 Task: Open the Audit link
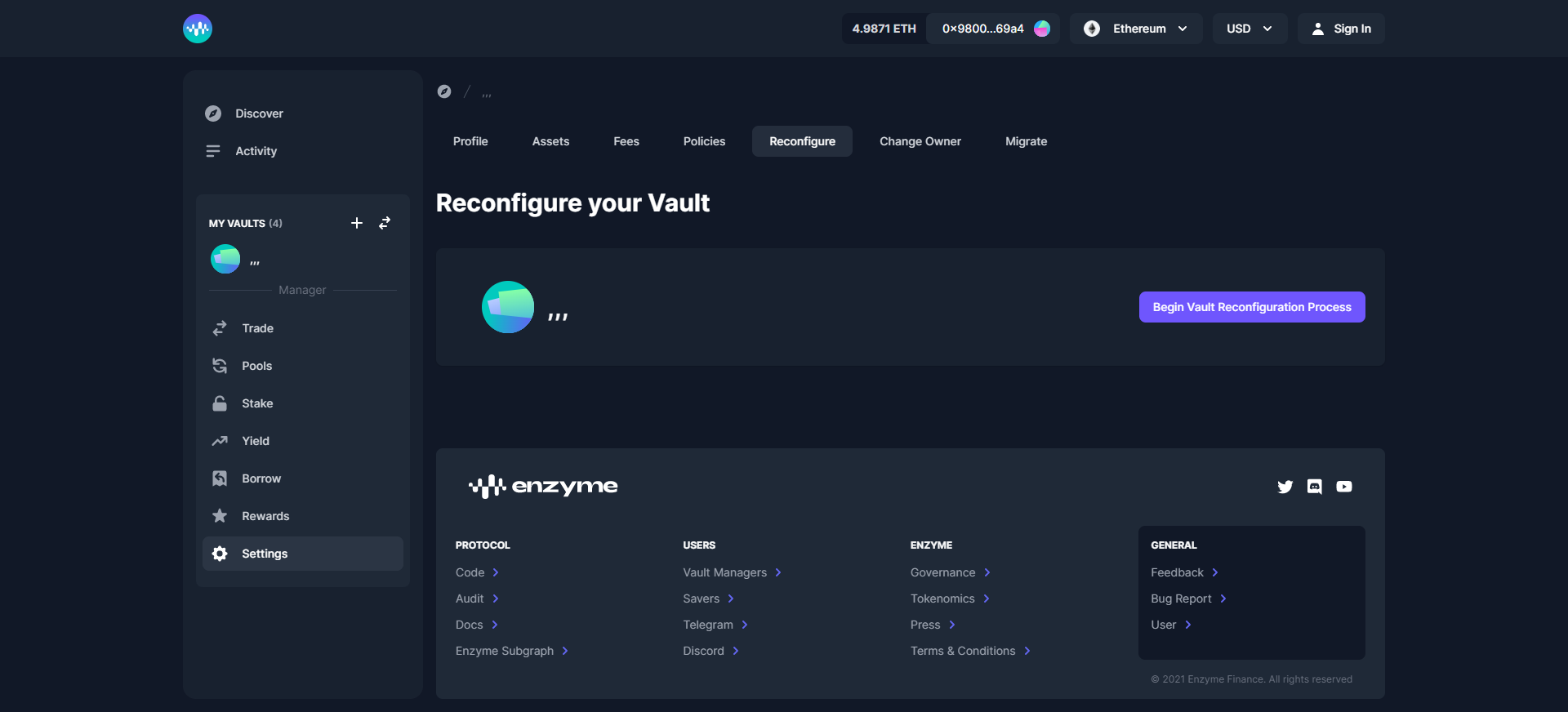470,599
